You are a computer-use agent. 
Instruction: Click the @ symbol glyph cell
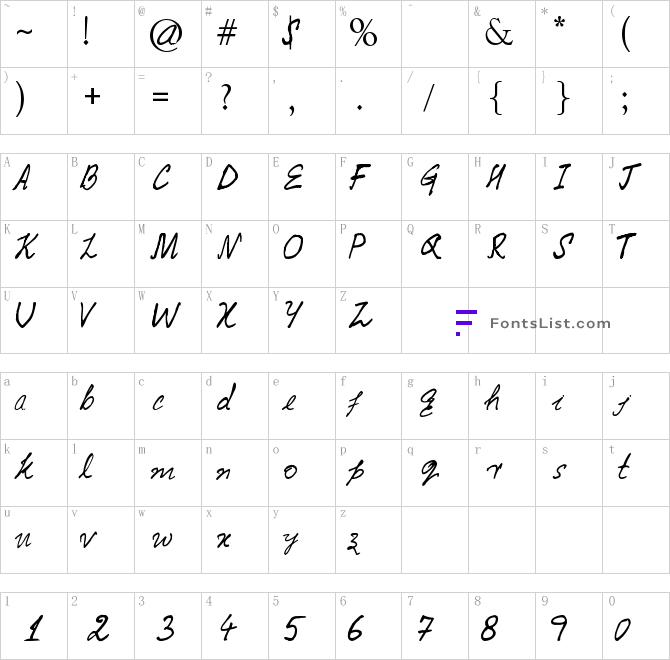point(168,34)
